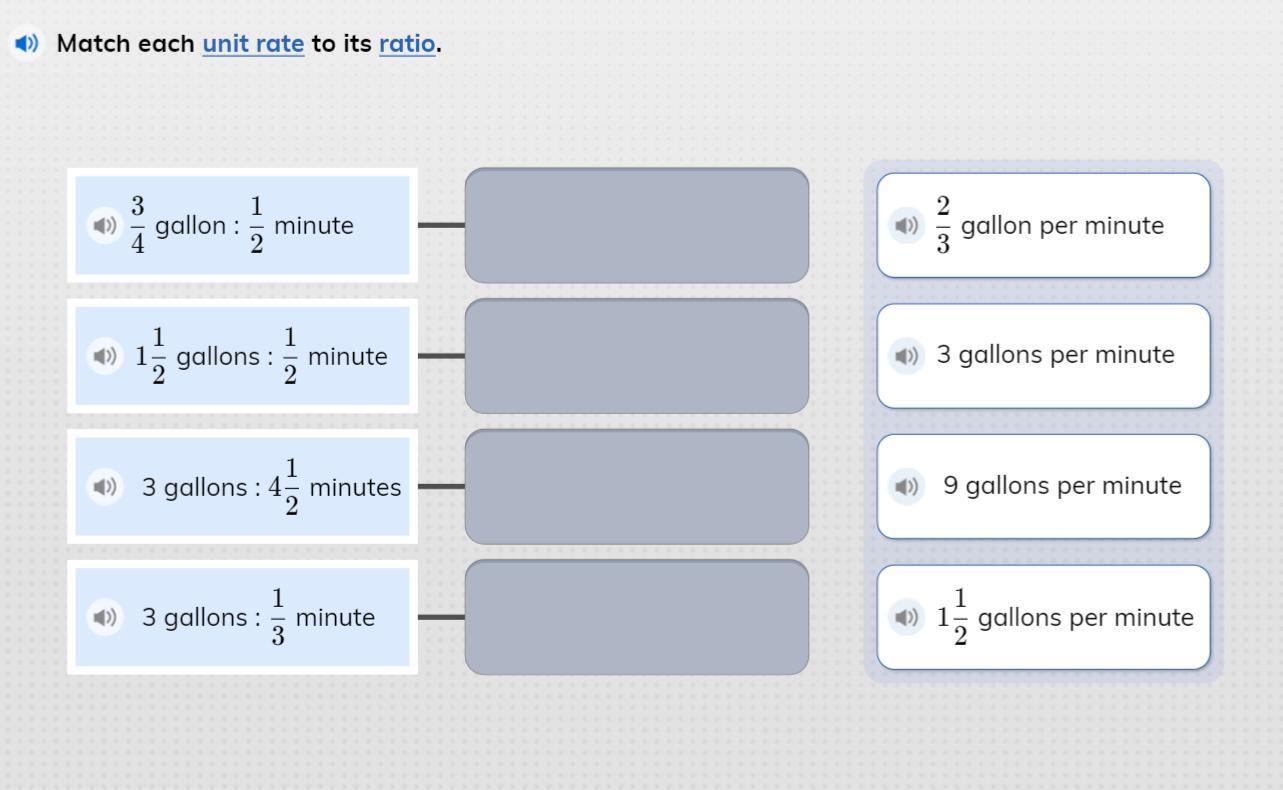Play audio for 1 1/2 gallons : 1/2 minute
Viewport: 1283px width, 790px height.
(x=104, y=355)
